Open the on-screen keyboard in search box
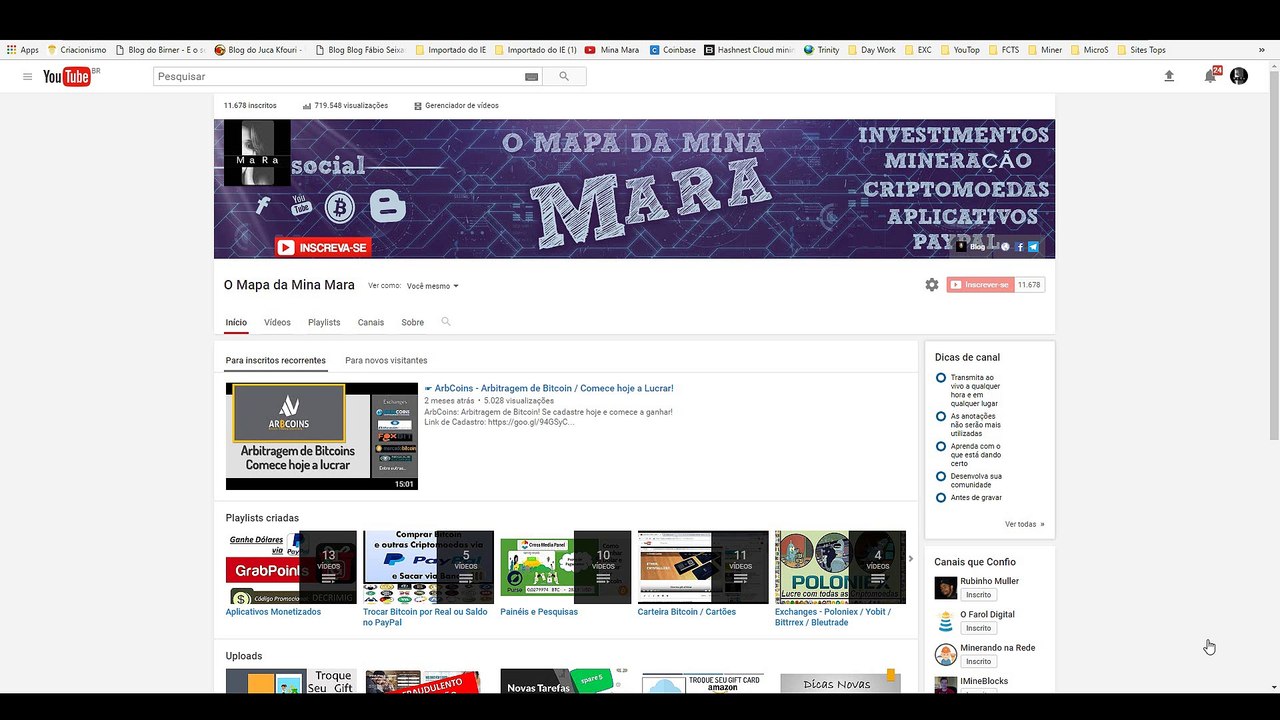The height and width of the screenshot is (720, 1280). click(x=531, y=77)
